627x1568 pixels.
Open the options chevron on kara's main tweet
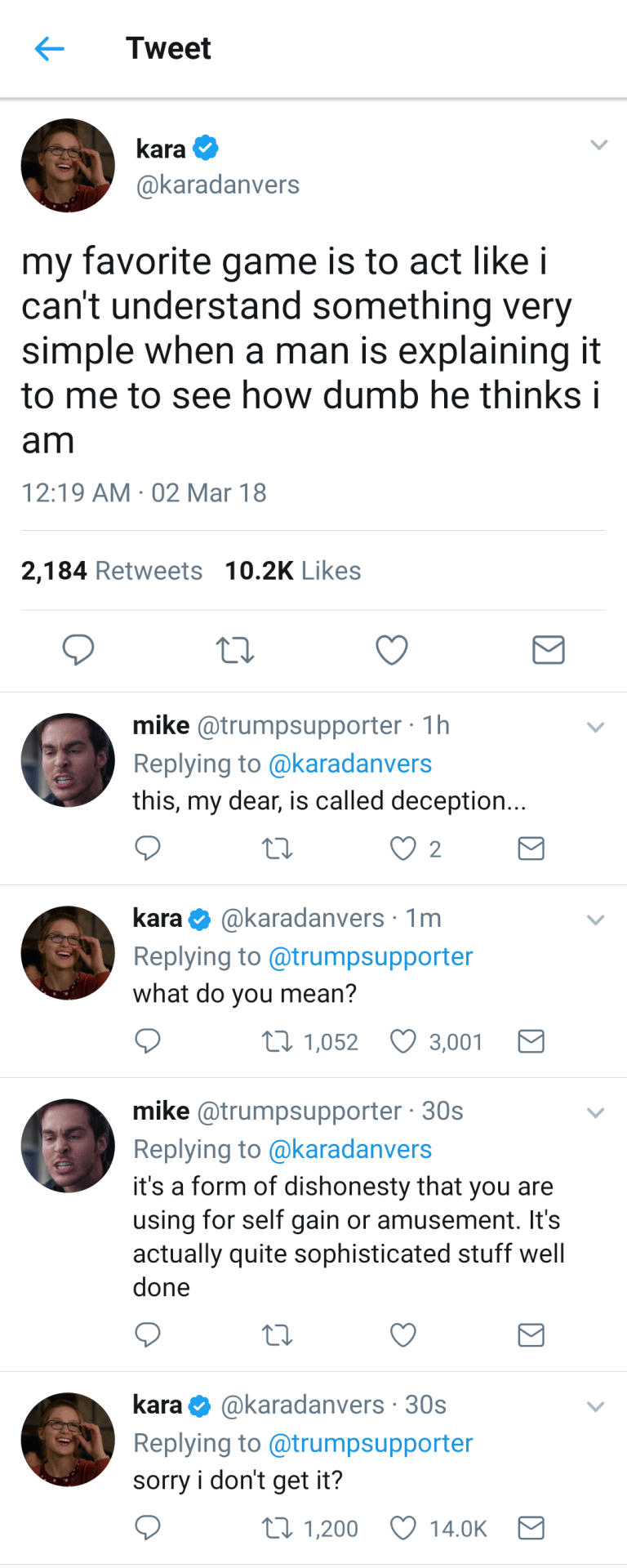tap(599, 145)
